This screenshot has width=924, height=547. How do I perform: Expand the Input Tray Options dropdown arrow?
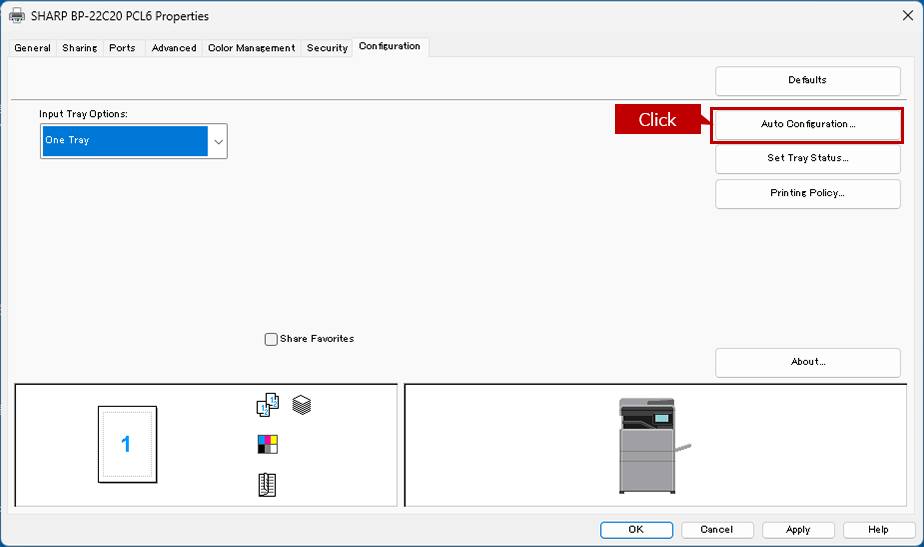[218, 141]
